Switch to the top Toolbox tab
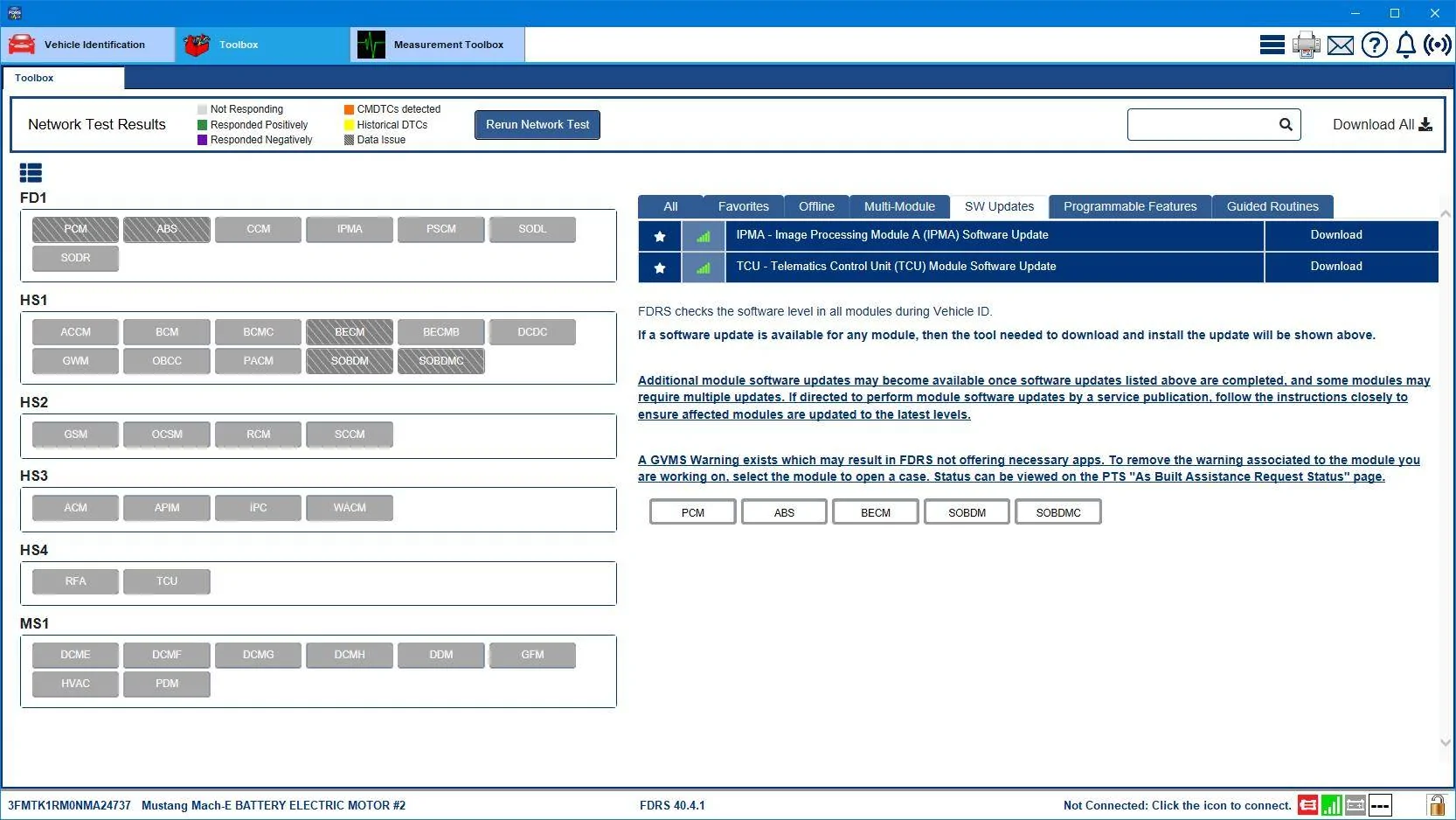This screenshot has width=1456, height=820. point(263,45)
